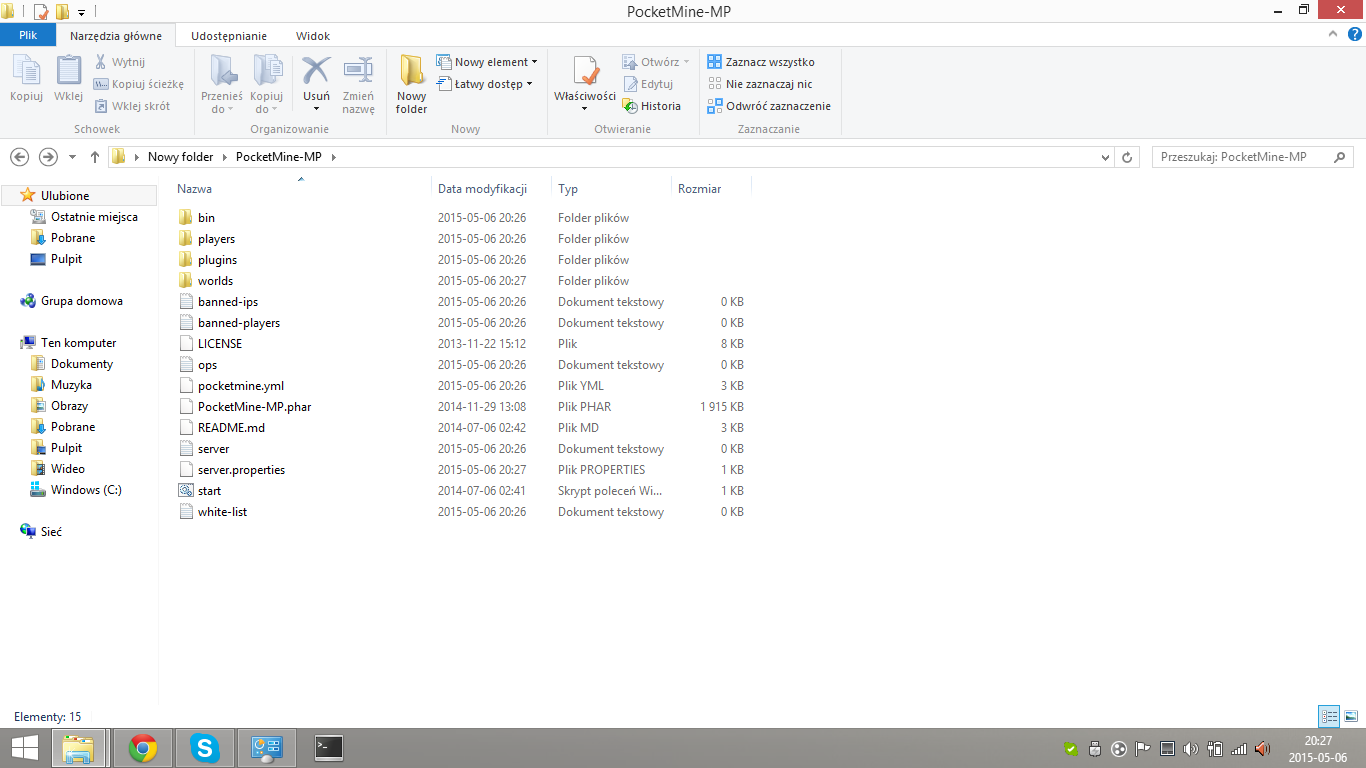Screen dimensions: 1366x768
Task: Collapse the ribbon with the chevron
Action: (1334, 34)
